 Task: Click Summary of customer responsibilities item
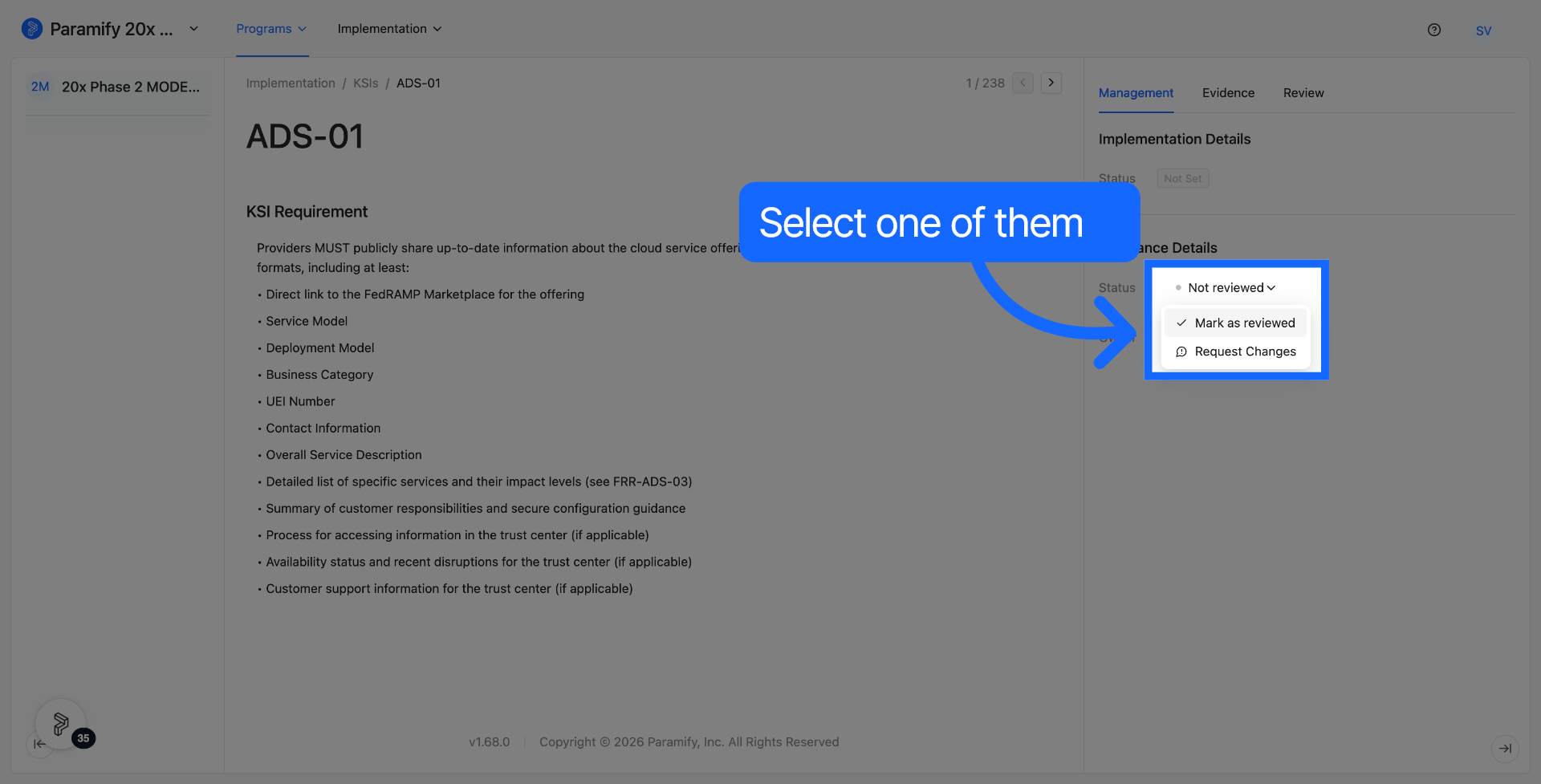[x=476, y=509]
